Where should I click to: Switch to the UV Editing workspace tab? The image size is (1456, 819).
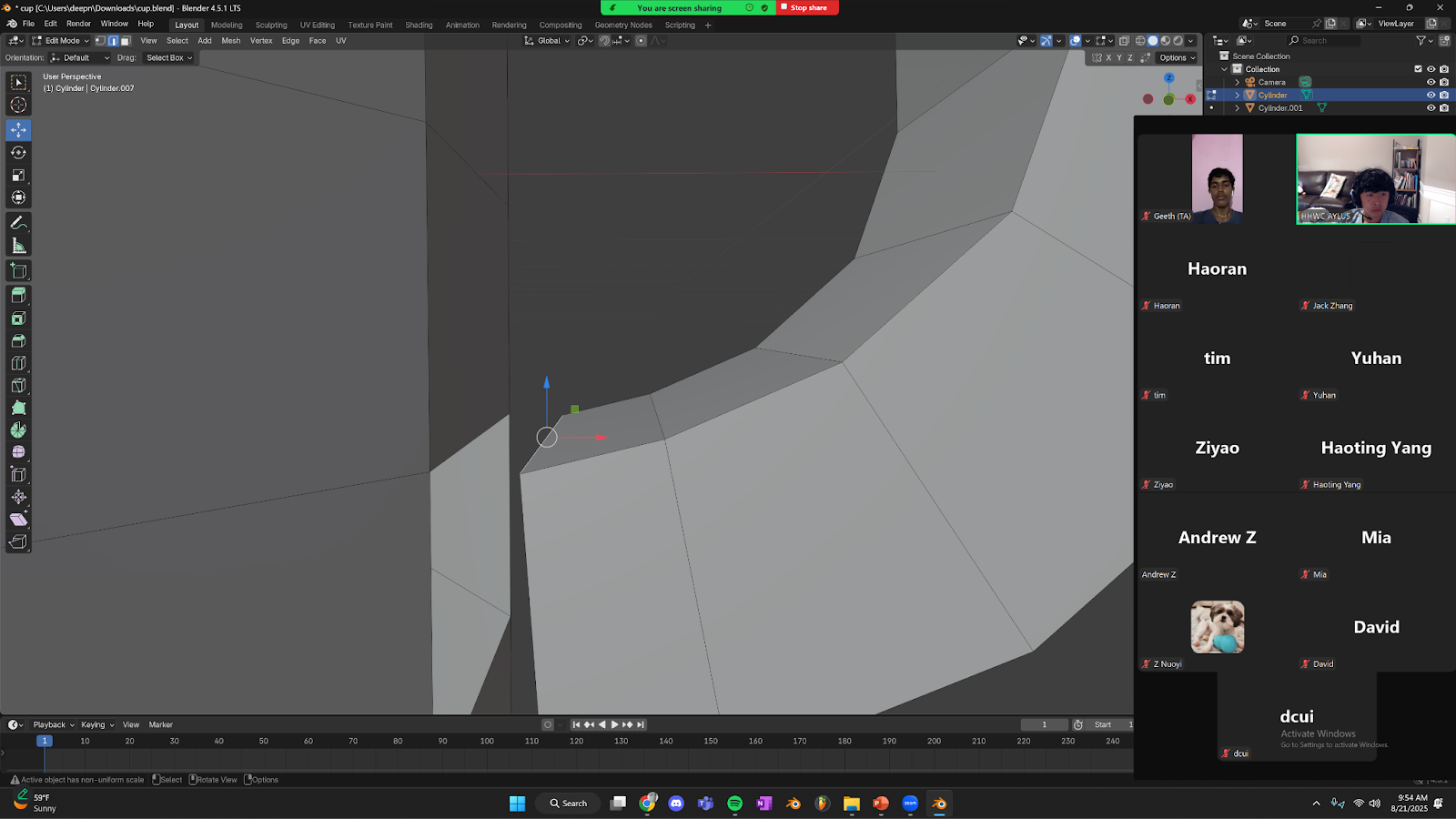[x=317, y=25]
